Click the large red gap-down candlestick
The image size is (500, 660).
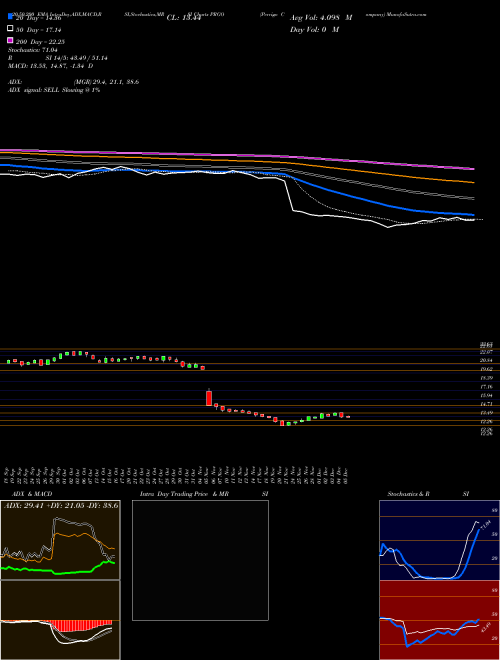209,398
